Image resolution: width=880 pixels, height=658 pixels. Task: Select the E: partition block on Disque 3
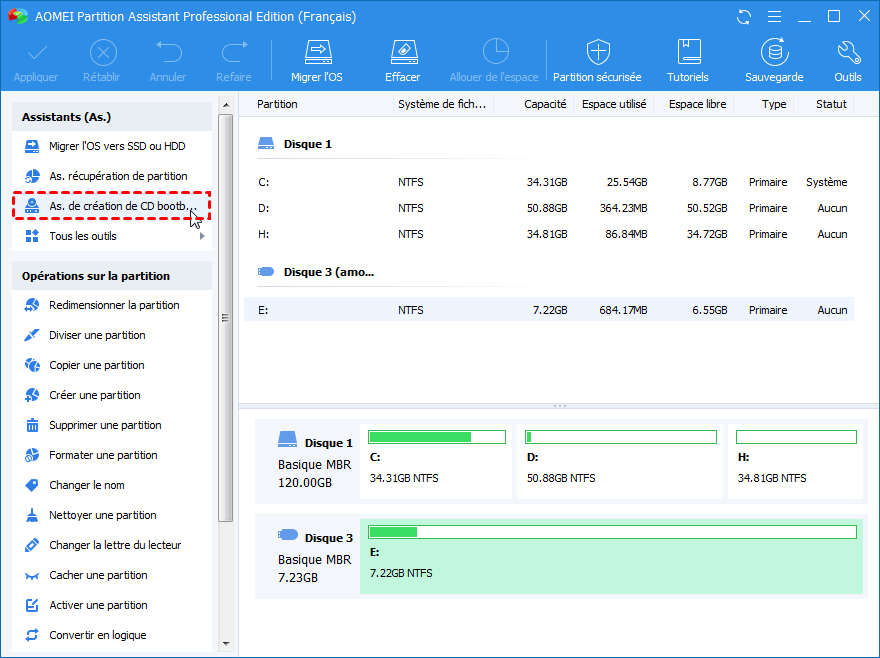pos(610,555)
